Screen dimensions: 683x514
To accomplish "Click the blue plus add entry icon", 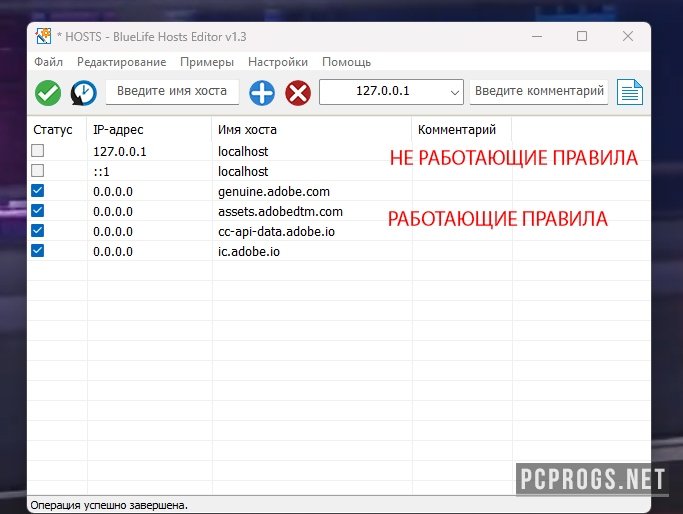I will (262, 93).
